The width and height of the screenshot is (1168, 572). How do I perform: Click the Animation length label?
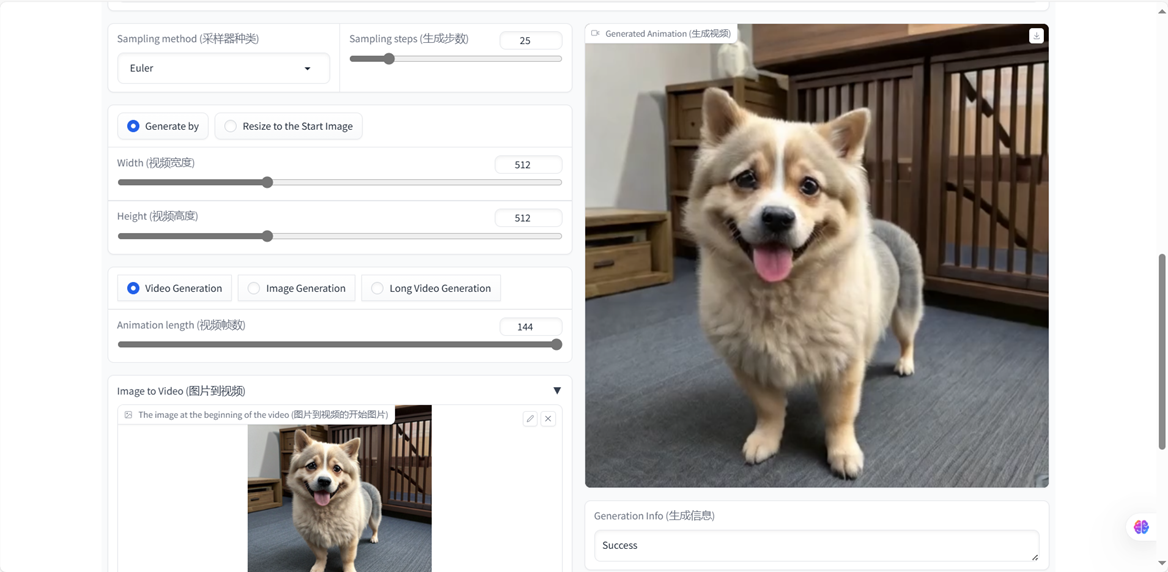(x=181, y=325)
